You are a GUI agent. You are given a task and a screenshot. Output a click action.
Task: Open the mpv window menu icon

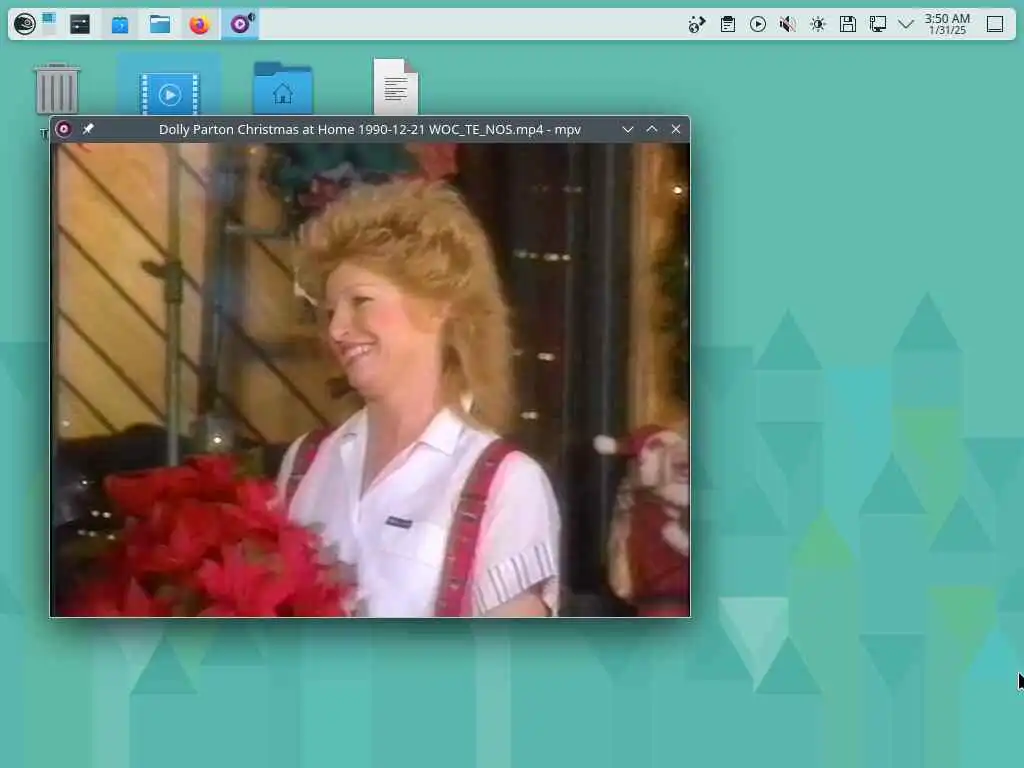pos(63,129)
